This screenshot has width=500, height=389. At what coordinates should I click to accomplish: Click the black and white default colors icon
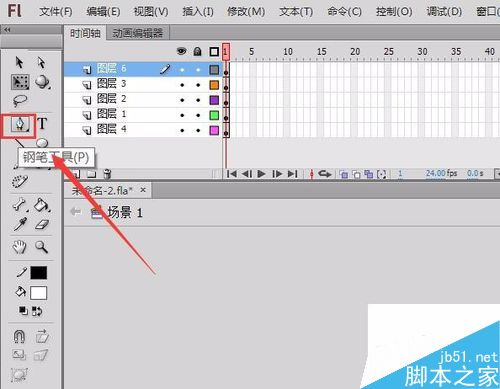pos(23,311)
